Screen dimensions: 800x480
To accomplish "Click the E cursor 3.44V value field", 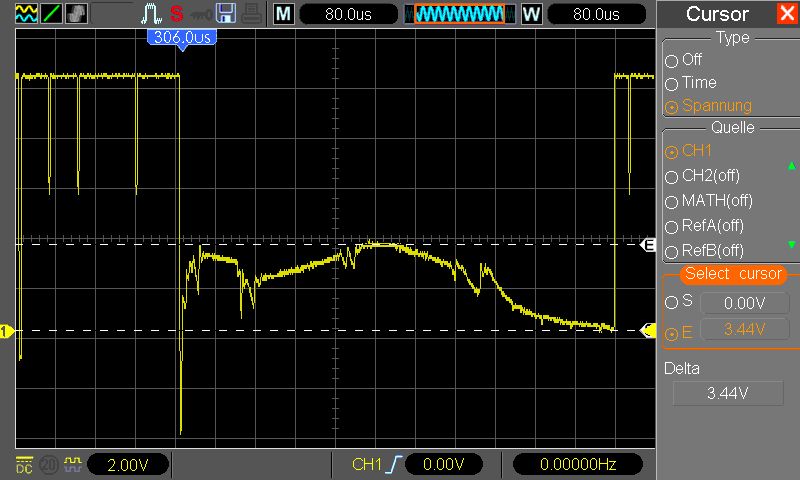I will 745,330.
